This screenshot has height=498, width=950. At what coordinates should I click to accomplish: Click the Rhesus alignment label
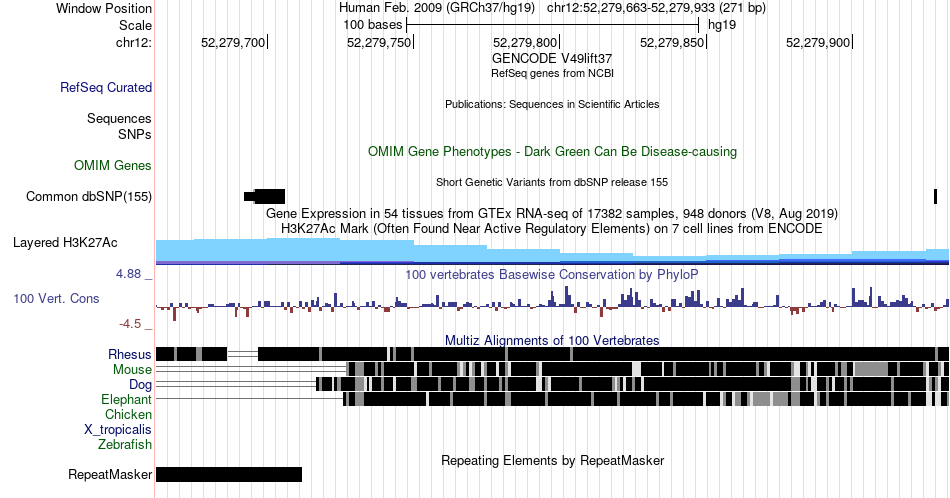click(130, 354)
